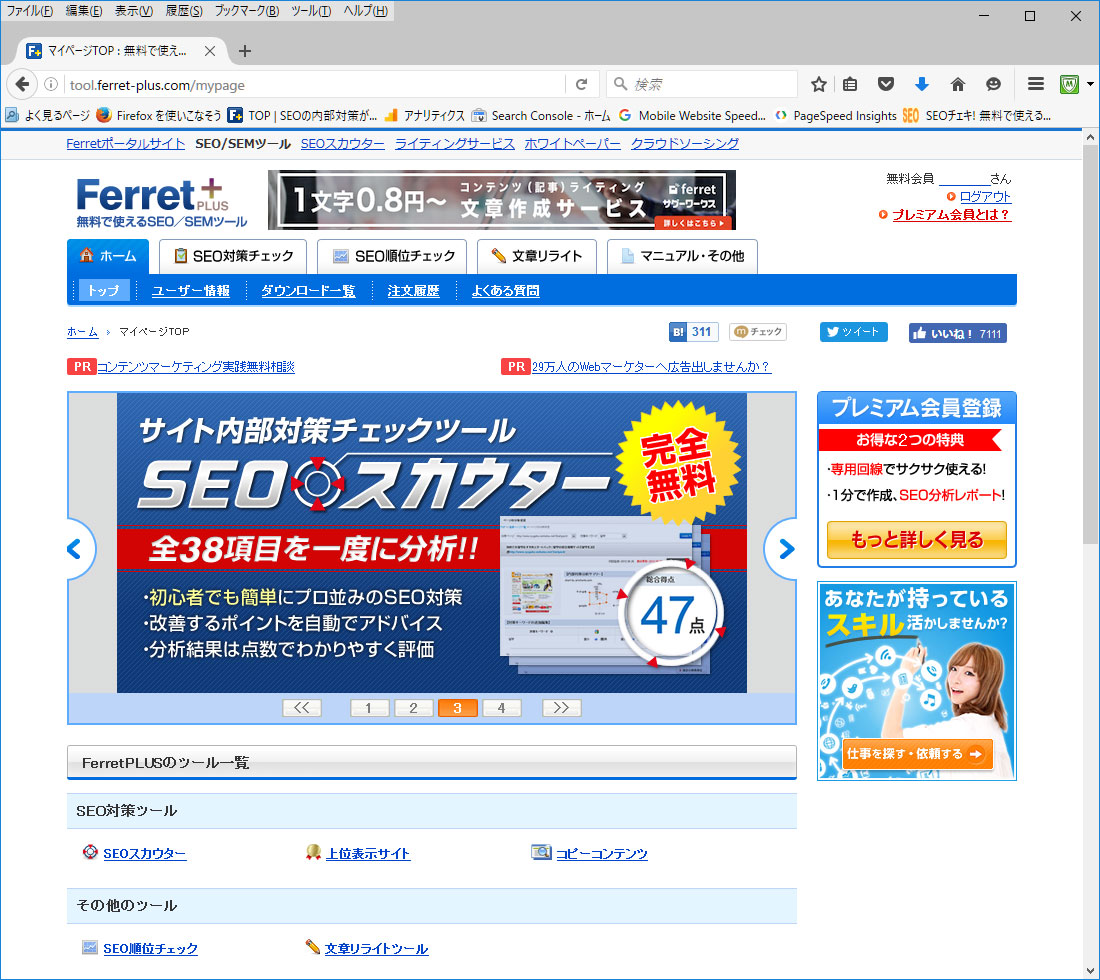The height and width of the screenshot is (980, 1100).
Task: Click the もっと詳しく見る button
Action: (916, 539)
